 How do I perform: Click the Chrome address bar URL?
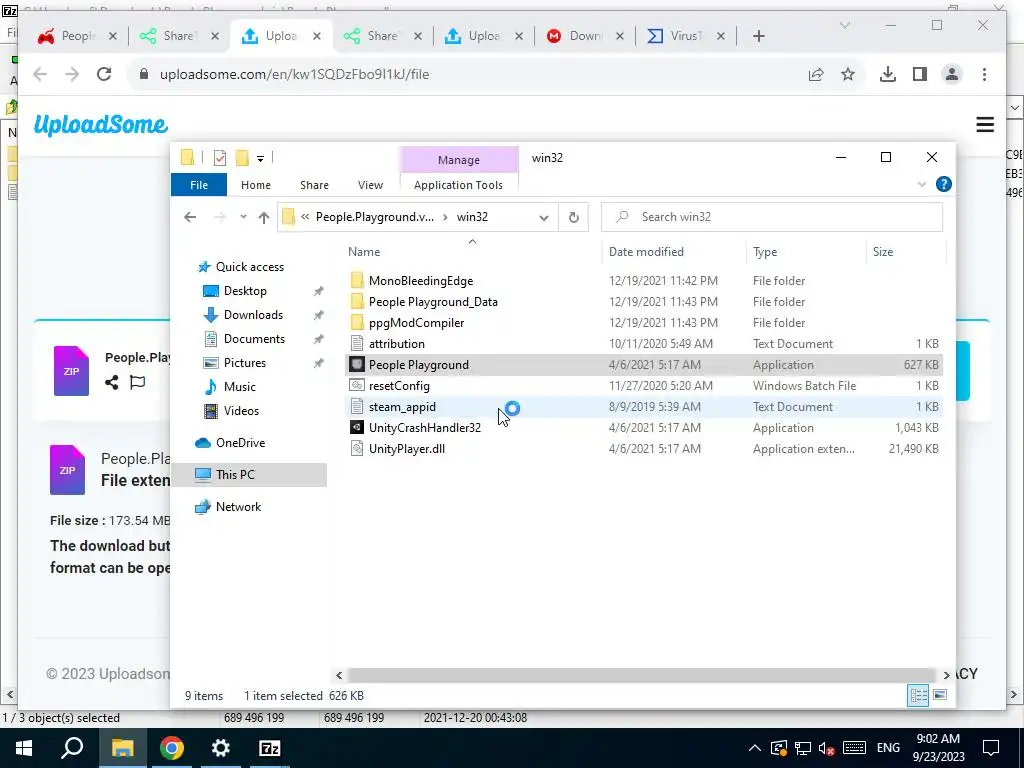pyautogui.click(x=295, y=74)
